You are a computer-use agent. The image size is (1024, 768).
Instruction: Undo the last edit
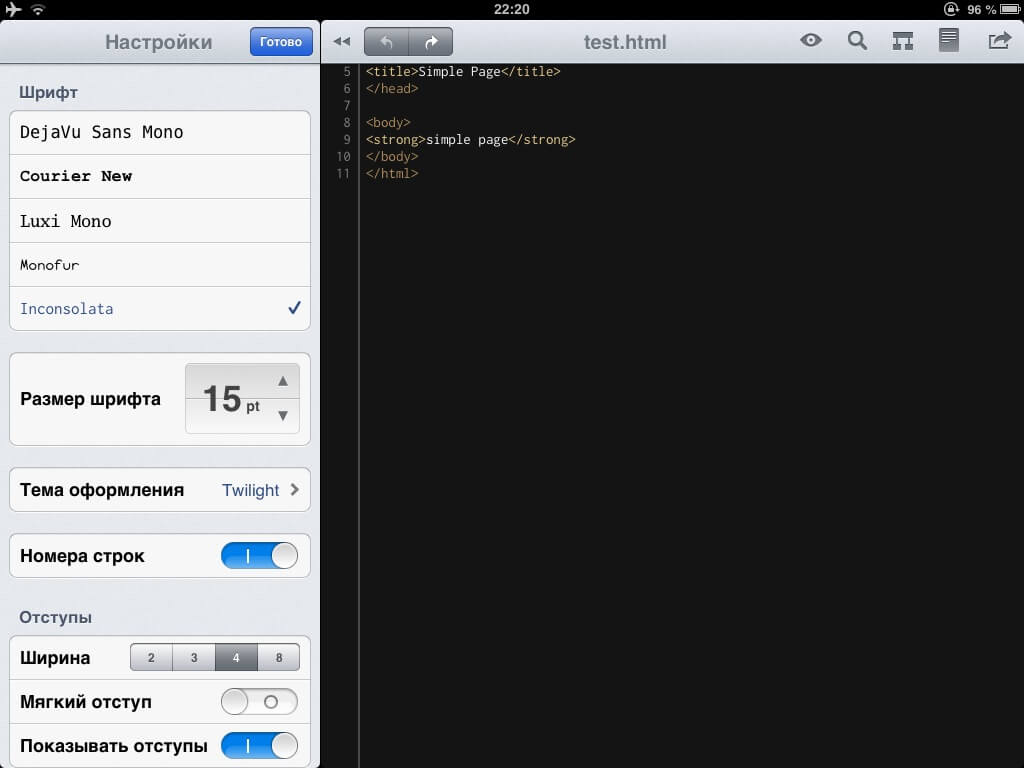386,42
